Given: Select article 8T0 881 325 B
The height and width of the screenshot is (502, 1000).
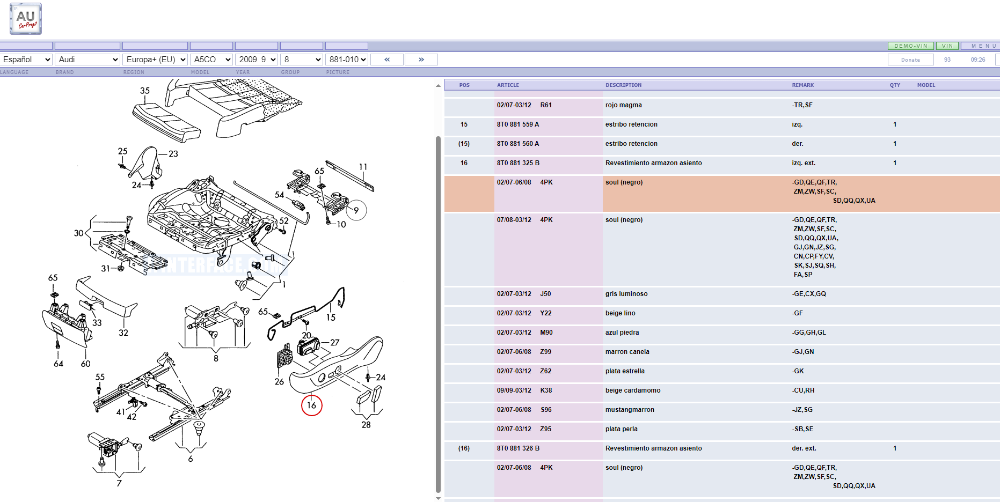Looking at the screenshot, I should 518,163.
